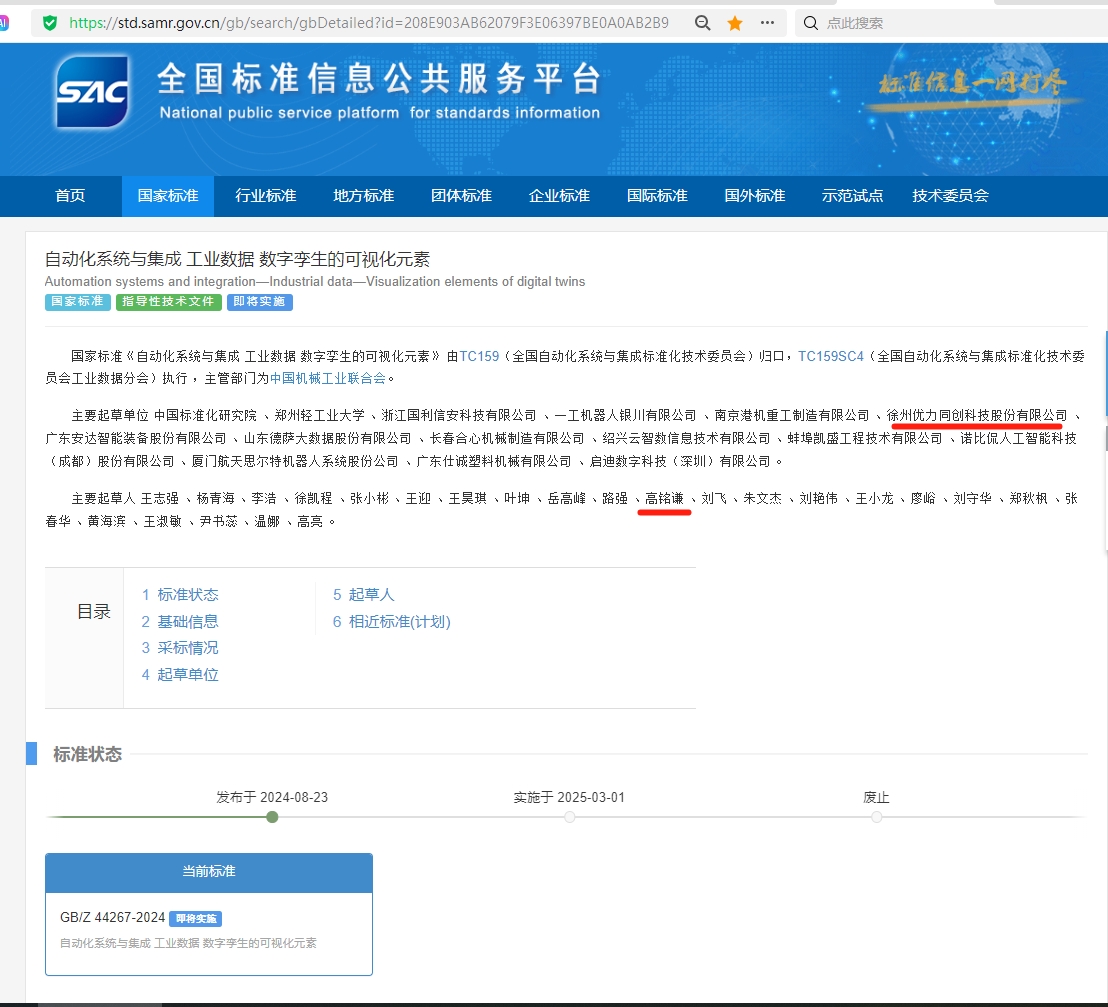1108x1007 pixels.
Task: Click the SAC logo
Action: pos(93,93)
